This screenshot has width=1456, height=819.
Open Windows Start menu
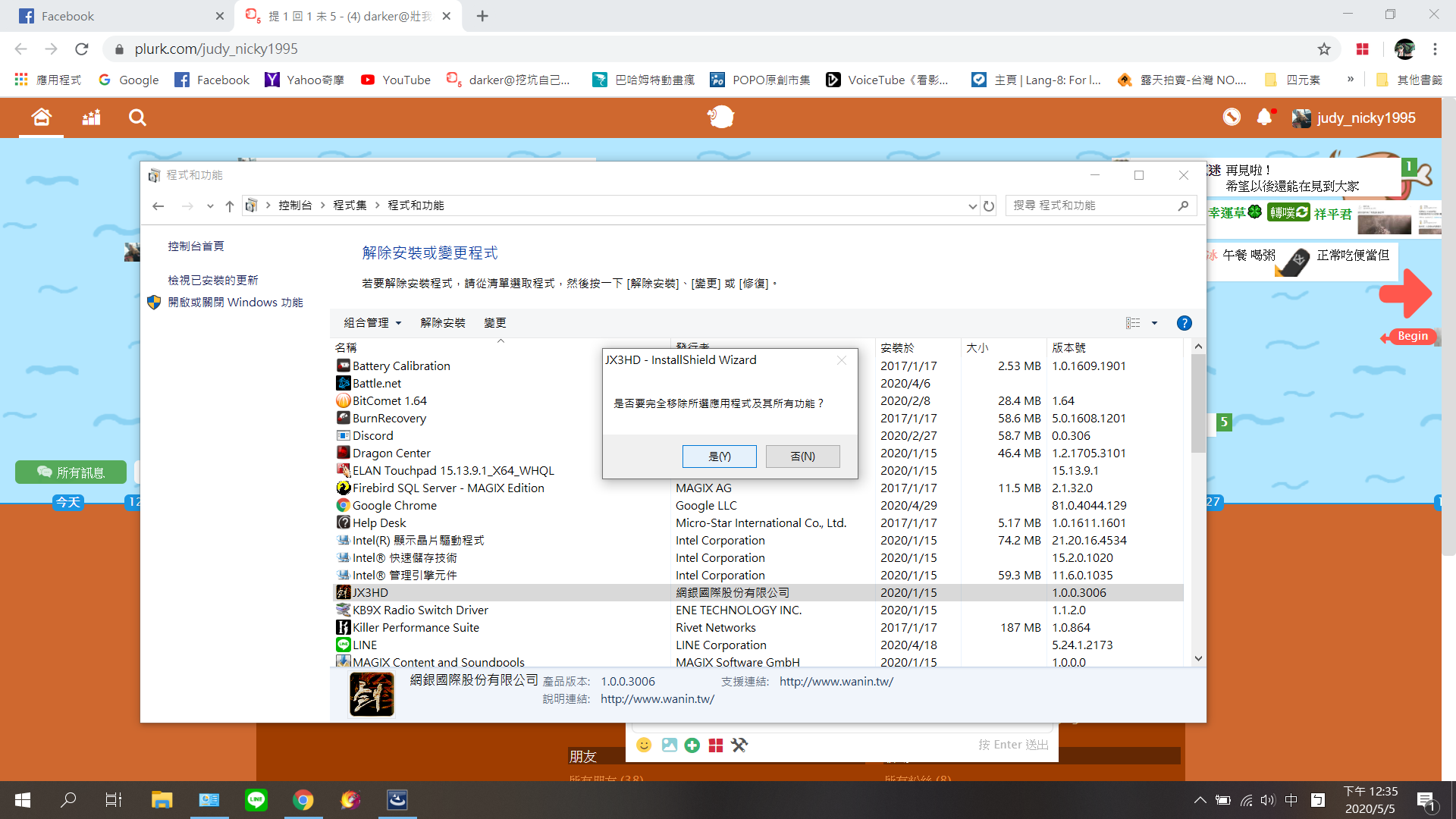pos(23,800)
